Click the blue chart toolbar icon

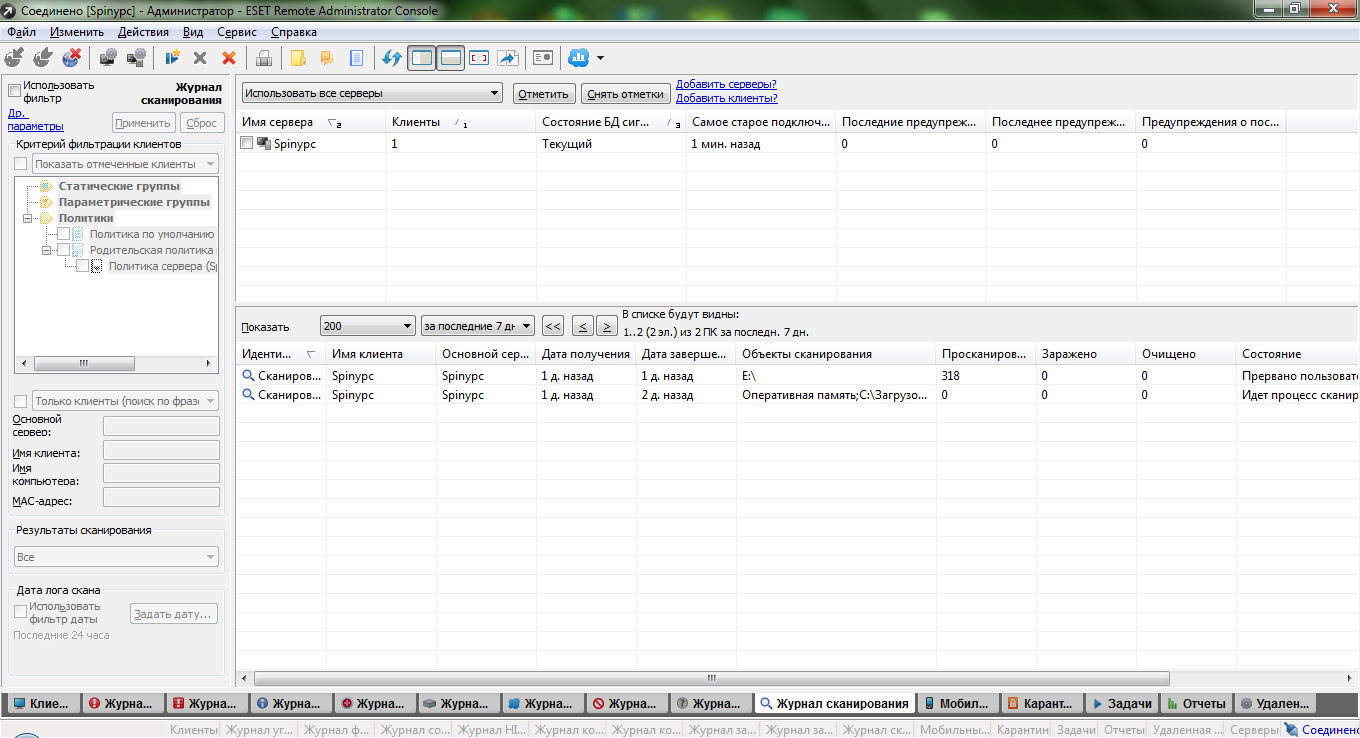578,58
